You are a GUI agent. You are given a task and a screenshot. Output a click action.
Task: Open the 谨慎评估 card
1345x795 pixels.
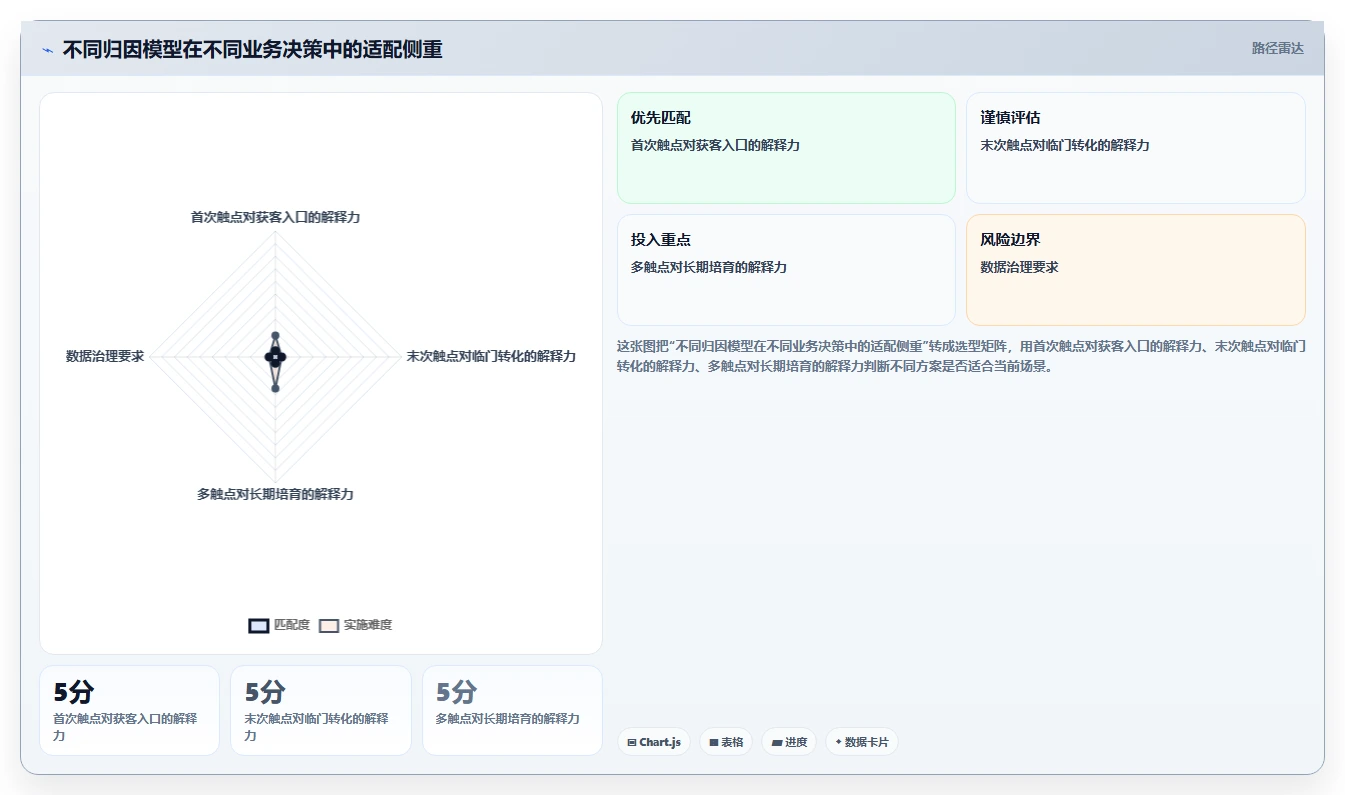point(1135,148)
